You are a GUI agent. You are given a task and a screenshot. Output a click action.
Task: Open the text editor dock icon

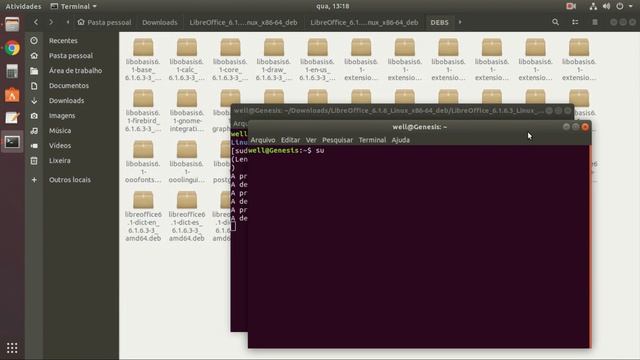point(12,118)
